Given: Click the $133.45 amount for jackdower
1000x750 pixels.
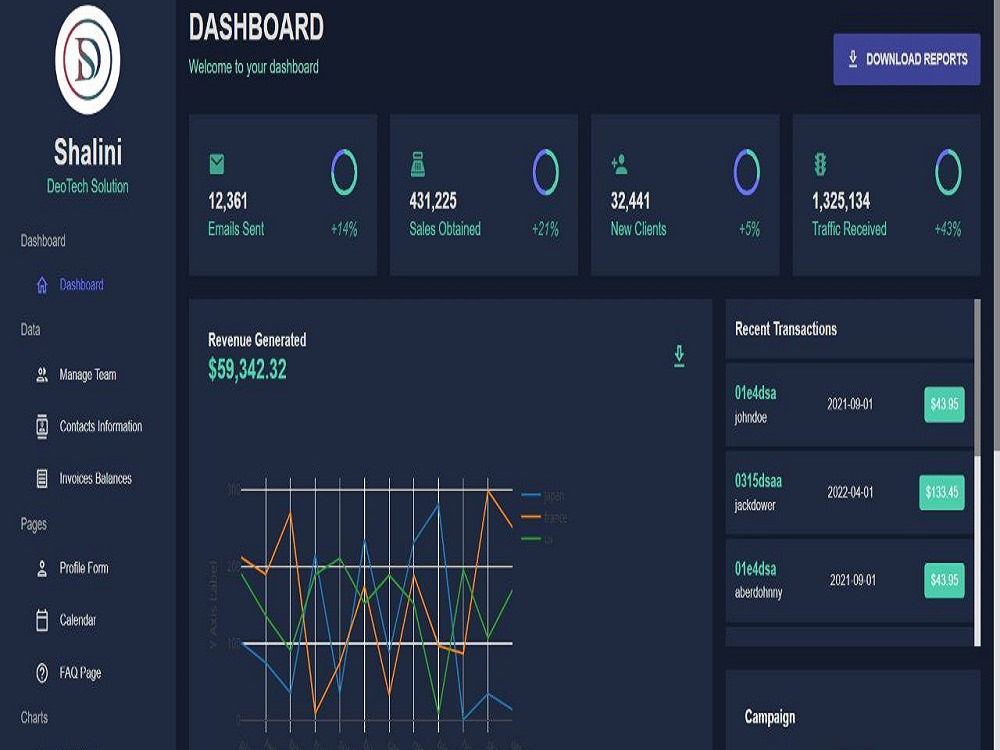Looking at the screenshot, I should tap(940, 492).
